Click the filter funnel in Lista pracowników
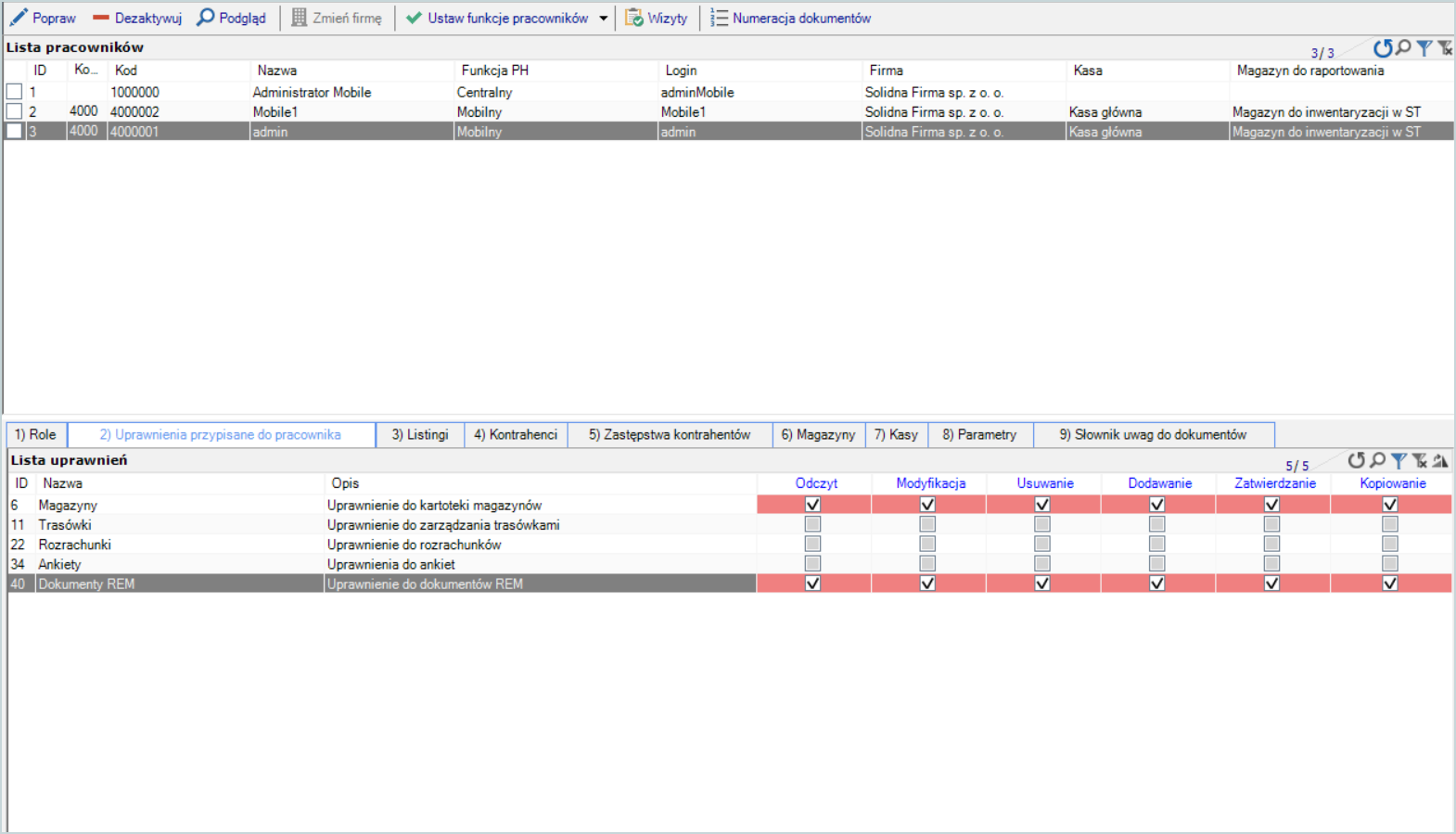Viewport: 1456px width, 834px height. point(1424,48)
